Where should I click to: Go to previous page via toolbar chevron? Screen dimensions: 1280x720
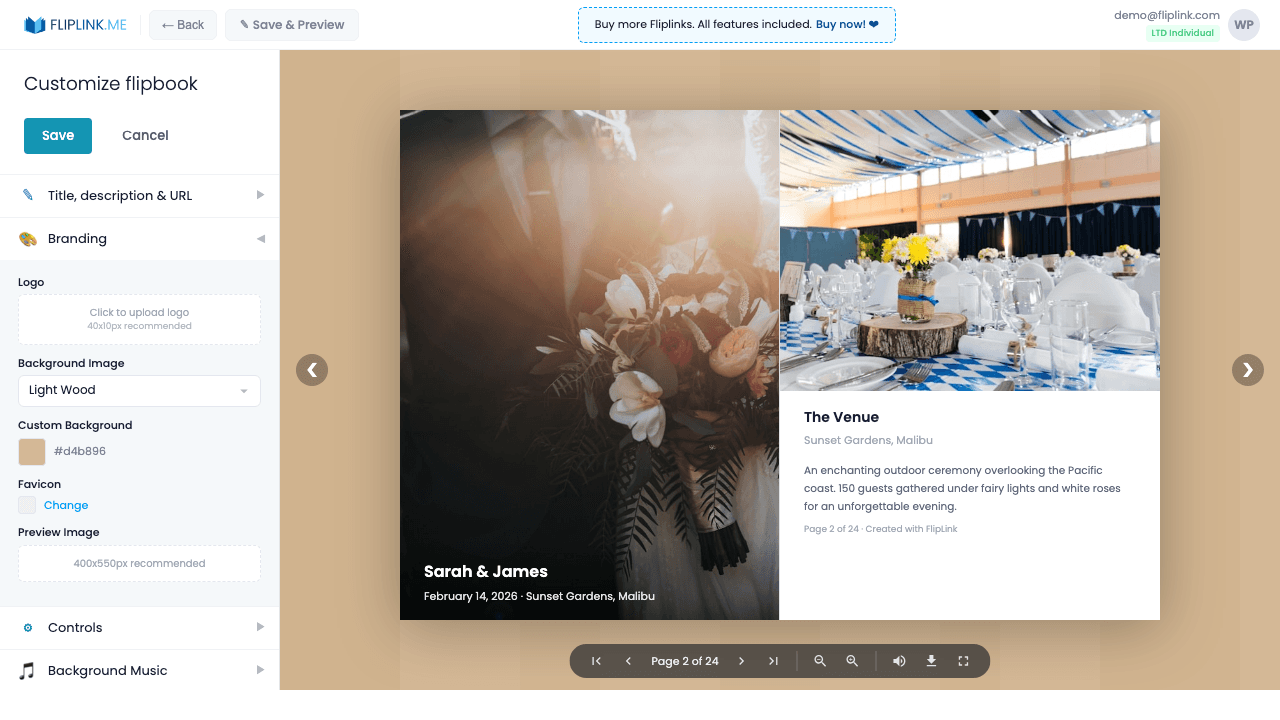point(628,661)
